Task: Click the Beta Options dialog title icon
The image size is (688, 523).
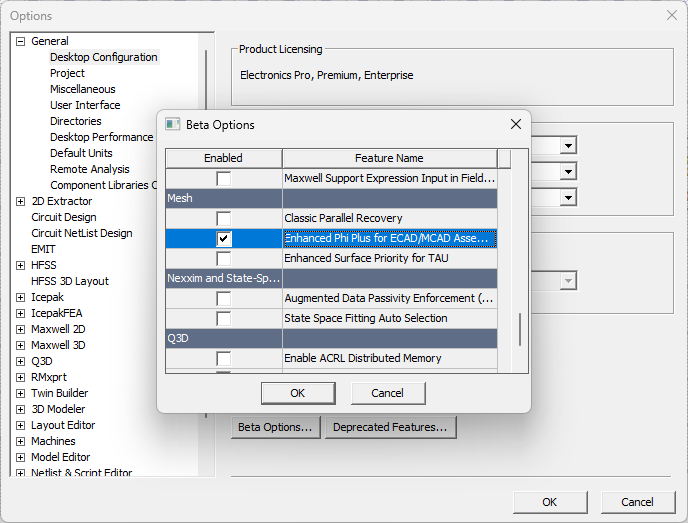Action: click(x=172, y=125)
